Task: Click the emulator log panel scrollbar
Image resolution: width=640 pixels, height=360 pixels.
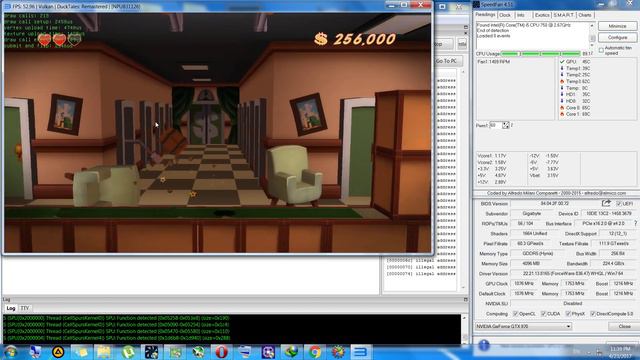Action: pyautogui.click(x=464, y=329)
